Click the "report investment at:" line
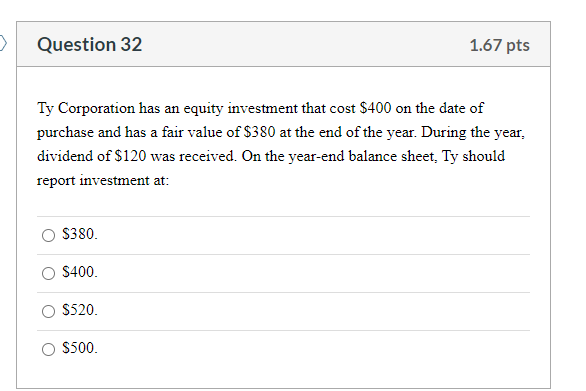This screenshot has width=586, height=391. pyautogui.click(x=103, y=180)
